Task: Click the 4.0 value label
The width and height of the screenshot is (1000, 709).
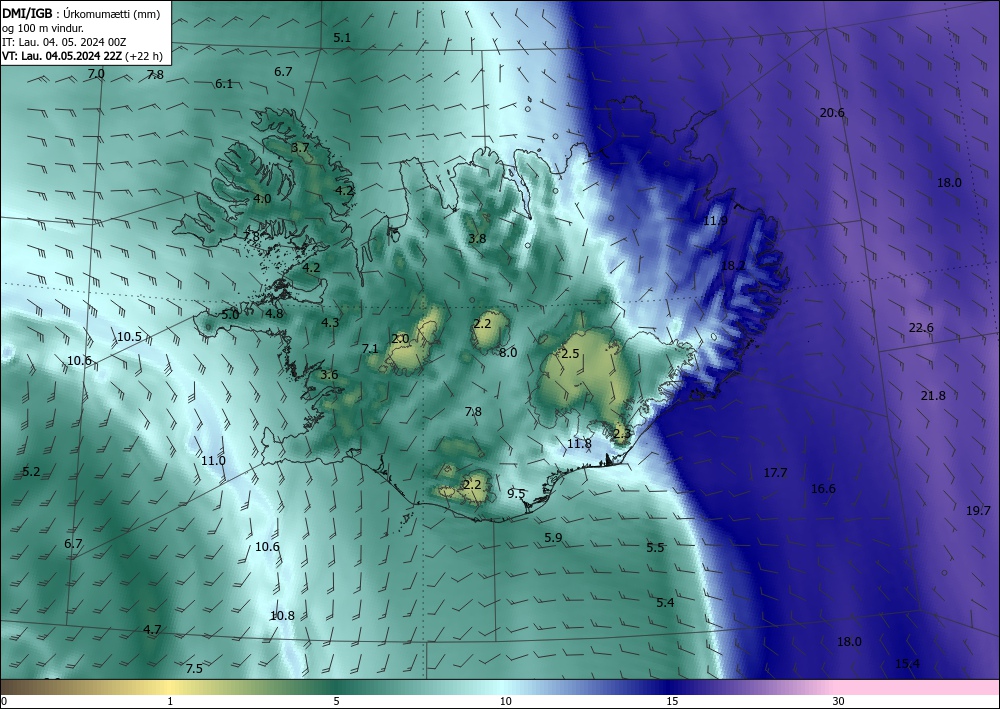Action: pyautogui.click(x=262, y=198)
